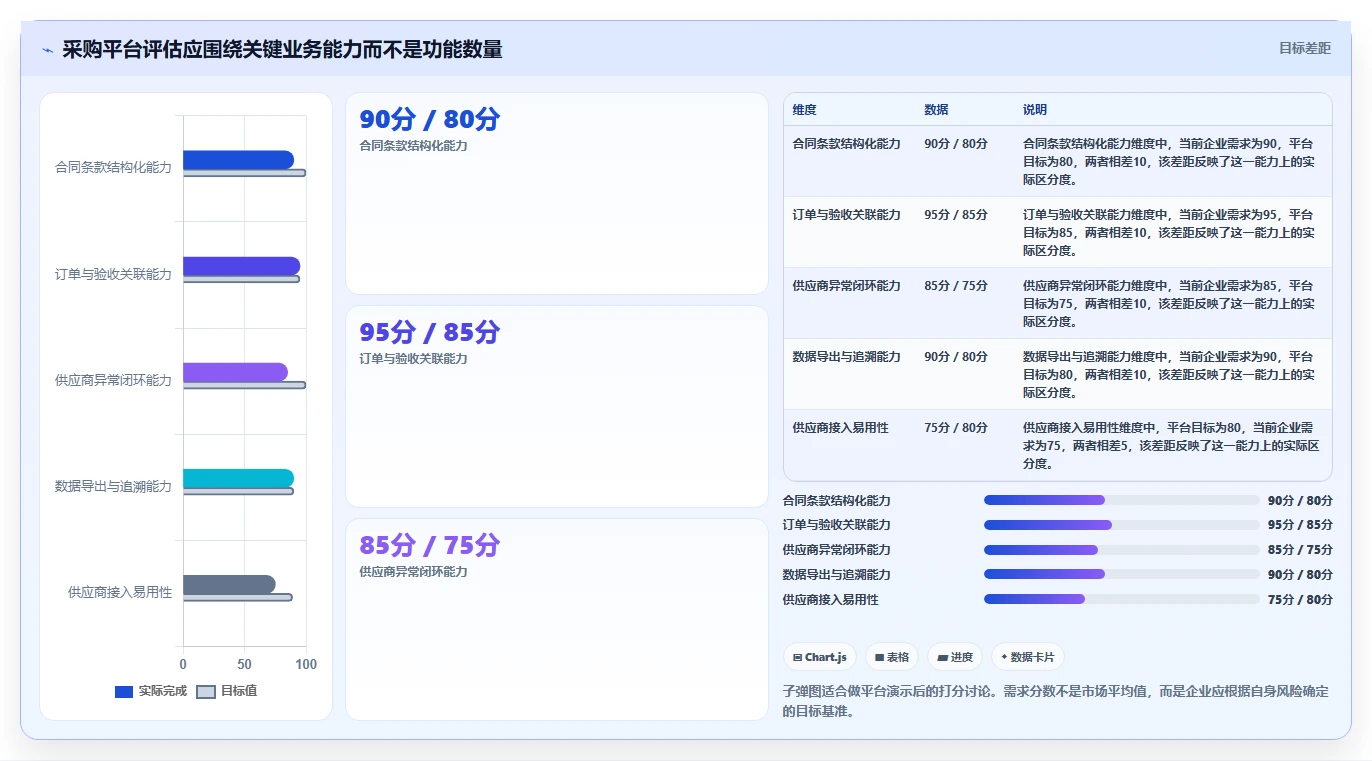Click the 表格 chip
The height and width of the screenshot is (761, 1372).
(892, 657)
